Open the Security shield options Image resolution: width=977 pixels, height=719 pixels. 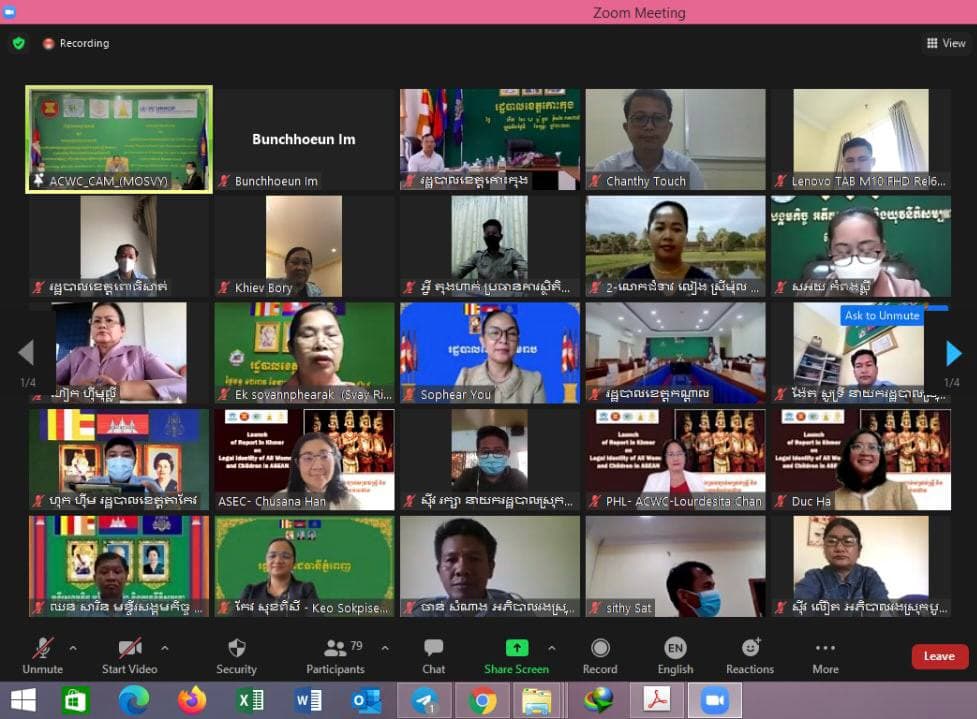pos(236,655)
